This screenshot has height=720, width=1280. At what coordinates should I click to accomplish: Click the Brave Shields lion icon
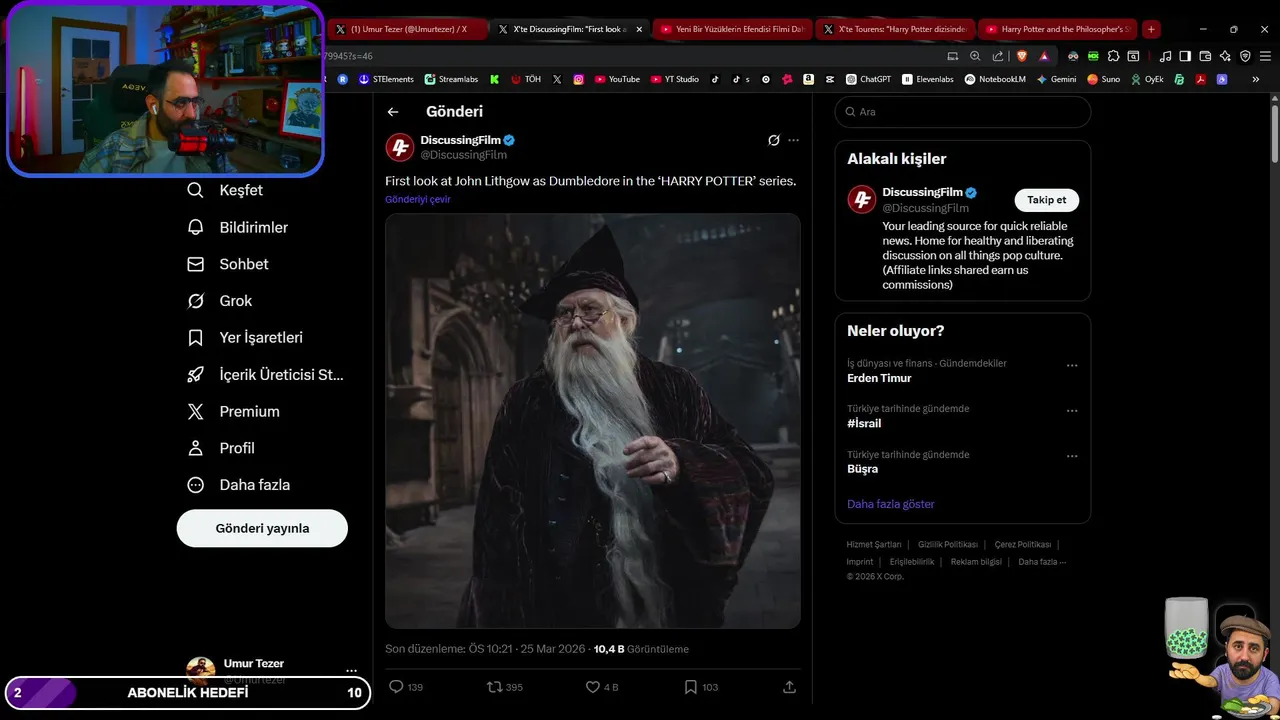tap(1022, 56)
